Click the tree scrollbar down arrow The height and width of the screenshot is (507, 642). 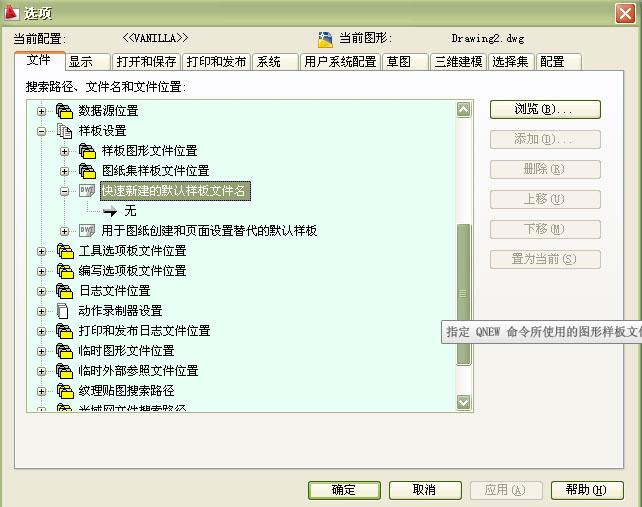[x=463, y=402]
